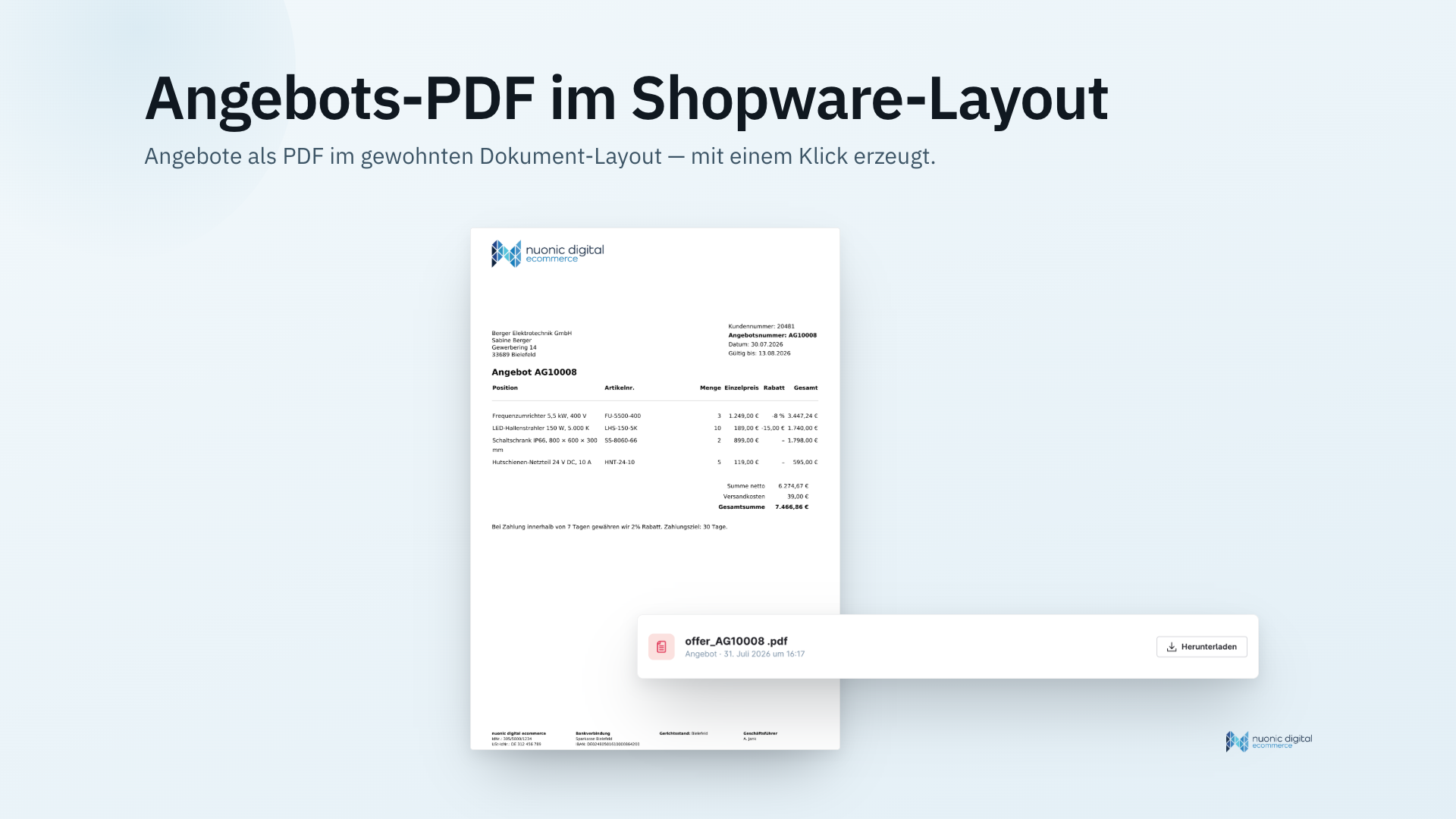Select article number 'FU-5500-400'

(623, 416)
